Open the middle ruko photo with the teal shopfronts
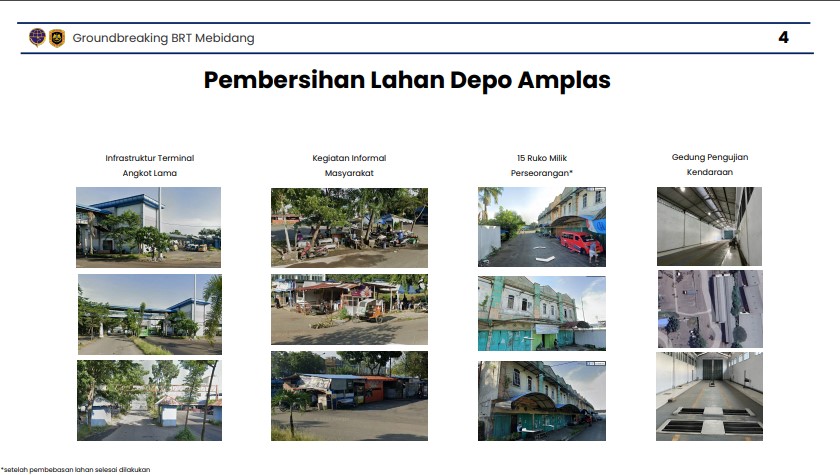Screen dimensions: 840x475 pyautogui.click(x=542, y=313)
